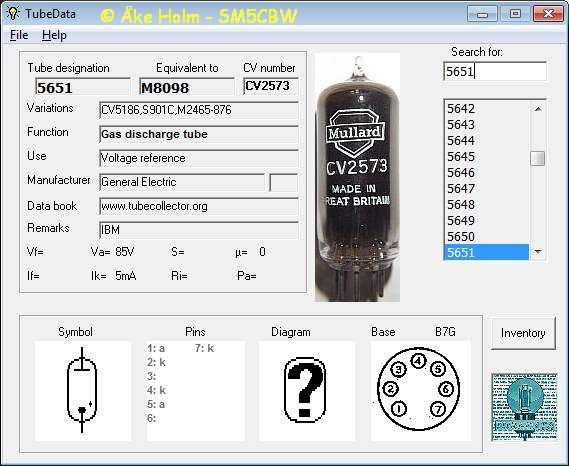Image resolution: width=569 pixels, height=466 pixels.
Task: Click pin 4 on the base diagram
Action: [418, 361]
